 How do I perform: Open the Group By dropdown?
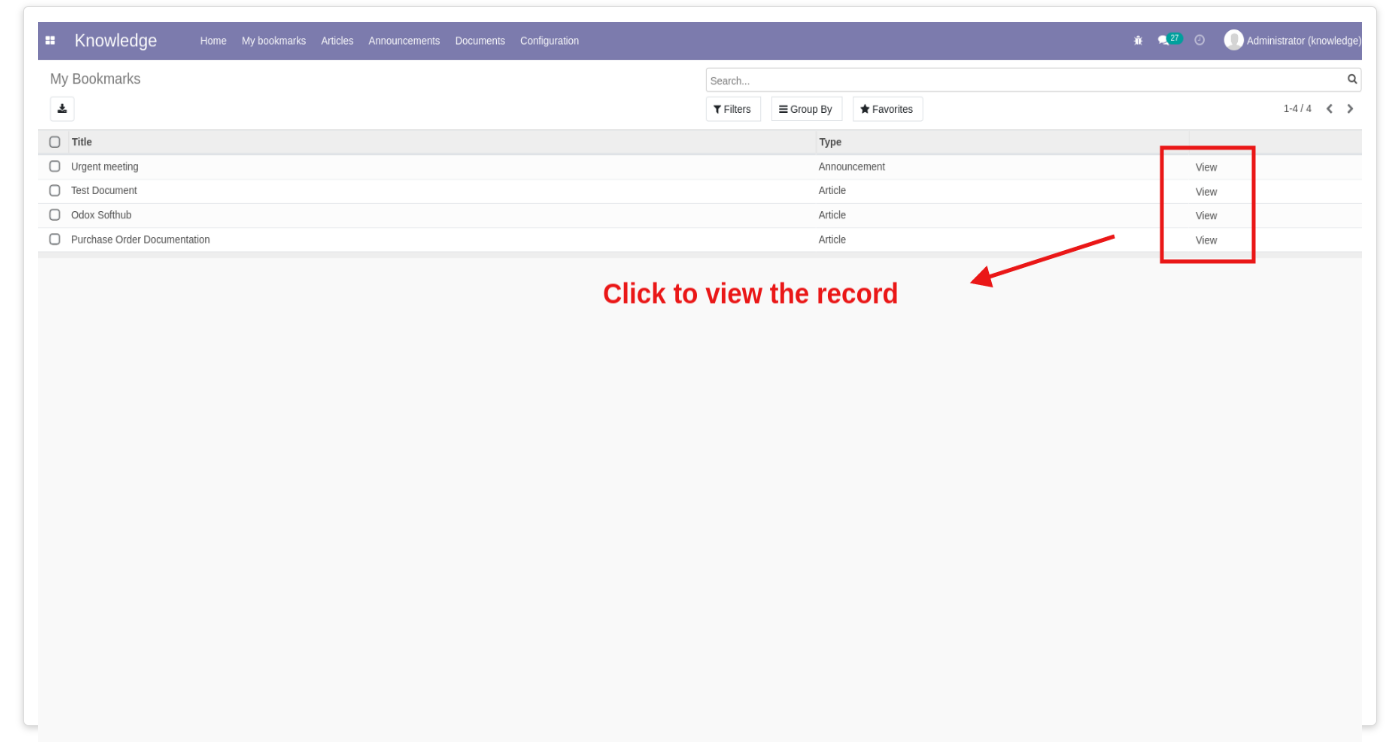click(x=806, y=109)
